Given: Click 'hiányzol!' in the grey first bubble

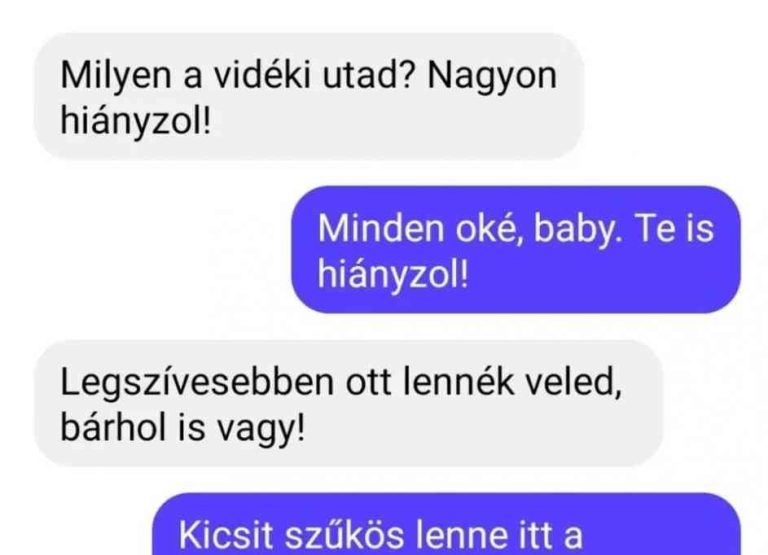Looking at the screenshot, I should click(x=136, y=121).
